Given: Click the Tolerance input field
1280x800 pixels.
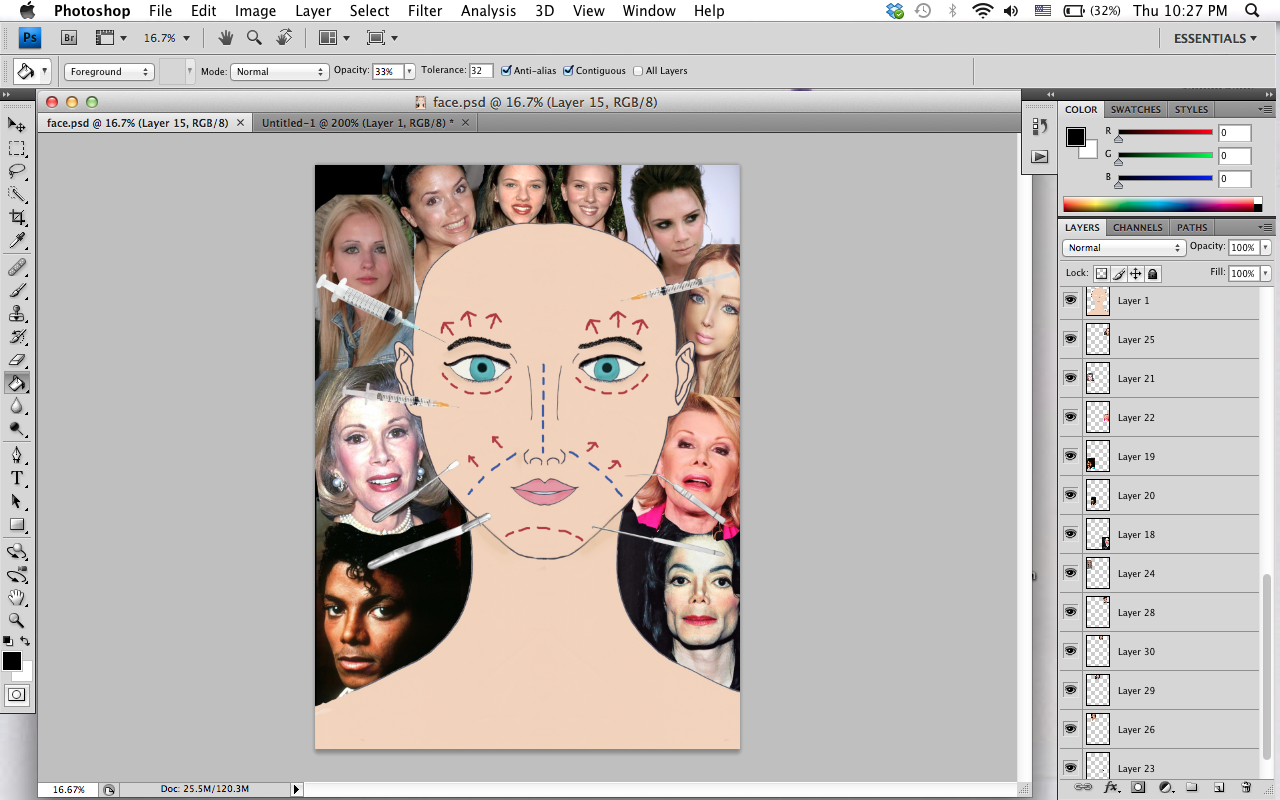Looking at the screenshot, I should click(481, 71).
